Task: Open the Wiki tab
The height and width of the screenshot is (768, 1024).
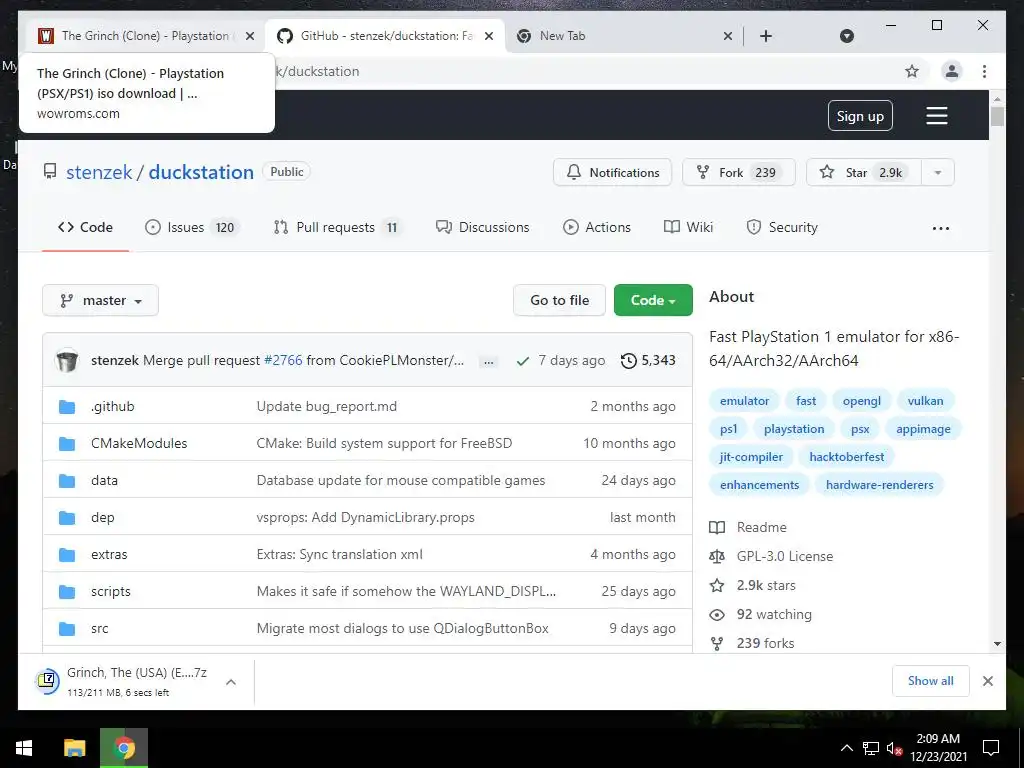Action: pos(688,227)
